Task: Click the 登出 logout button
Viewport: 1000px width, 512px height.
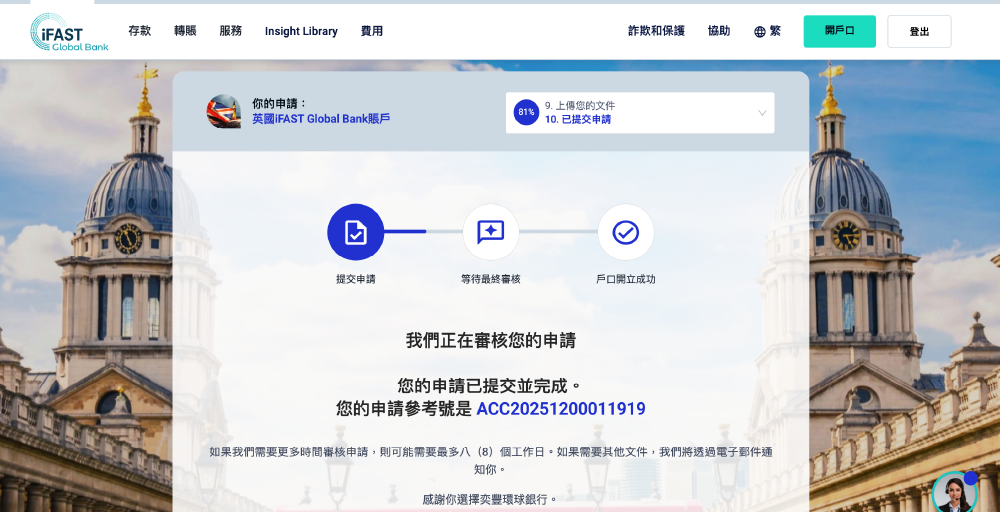Action: 919,31
